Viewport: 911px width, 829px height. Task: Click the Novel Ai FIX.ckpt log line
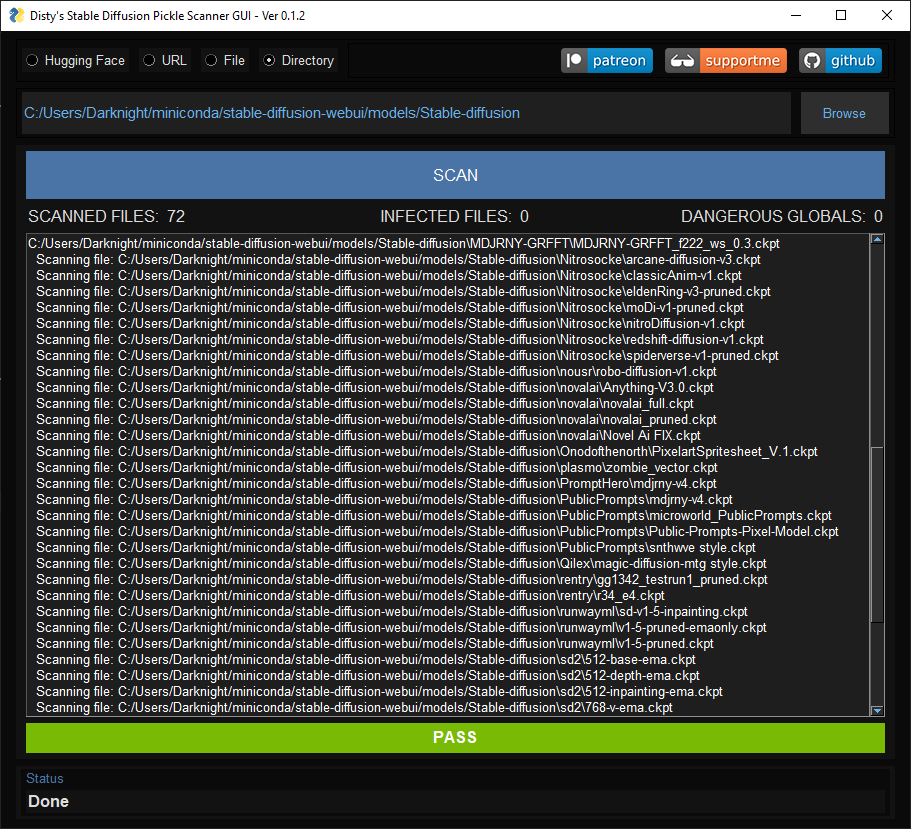click(368, 436)
